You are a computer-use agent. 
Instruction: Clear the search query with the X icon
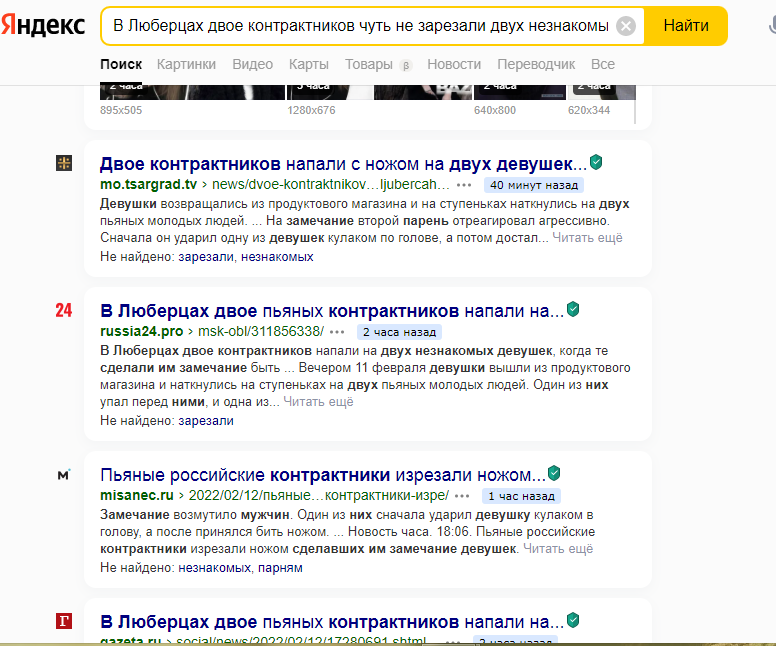[x=626, y=26]
